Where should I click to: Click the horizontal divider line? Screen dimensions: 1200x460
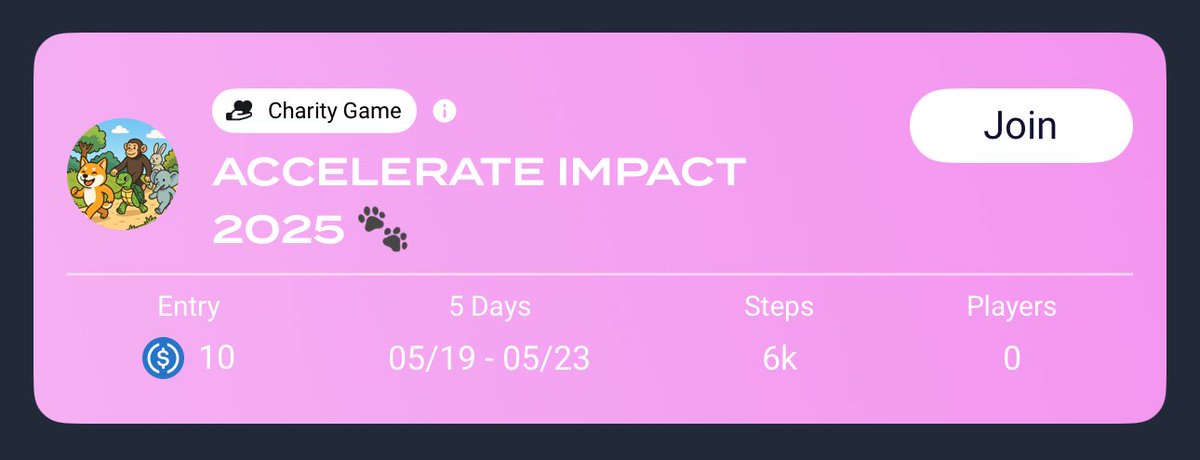click(x=600, y=273)
